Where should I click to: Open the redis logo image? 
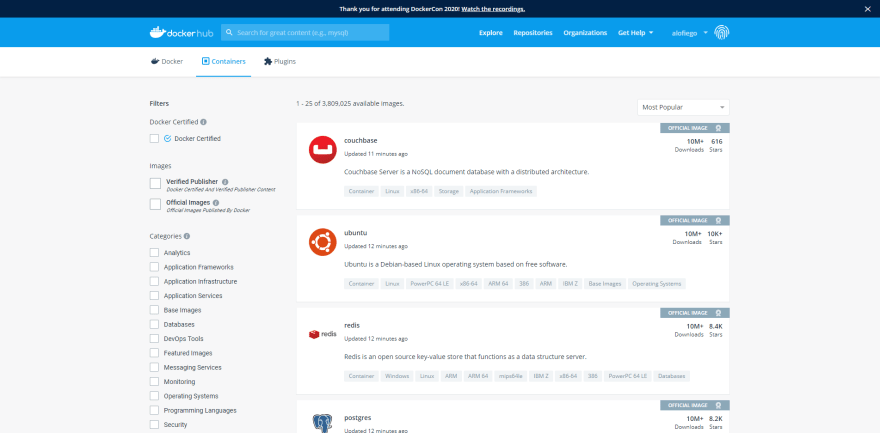tap(323, 334)
